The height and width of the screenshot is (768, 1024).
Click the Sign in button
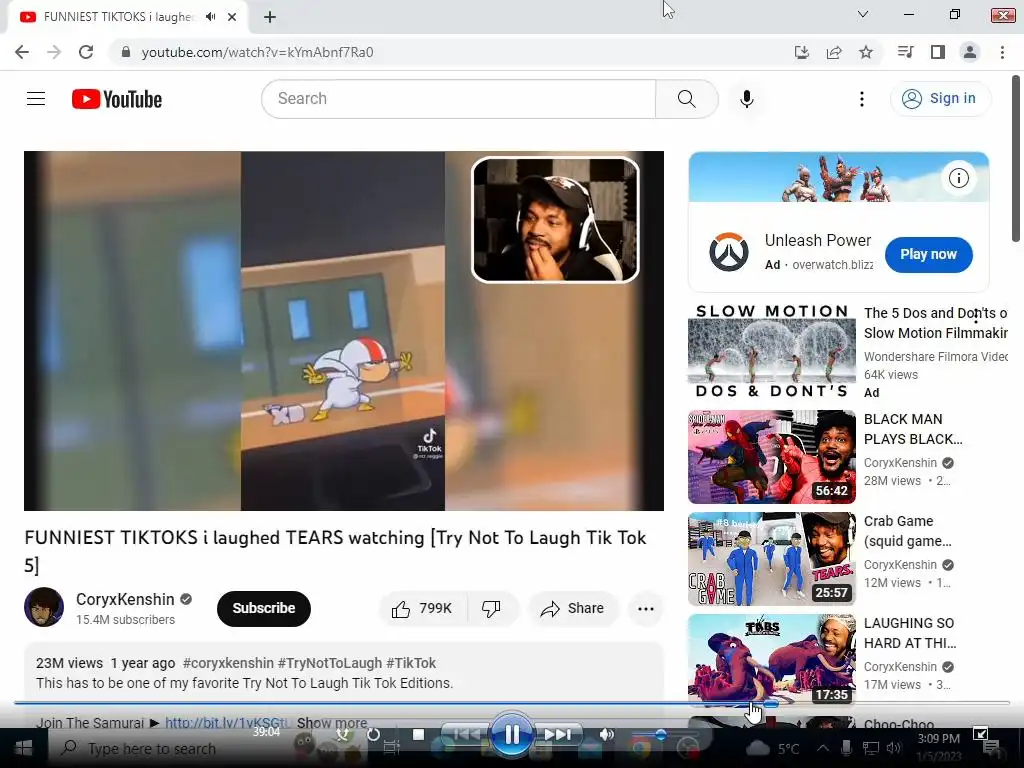pyautogui.click(x=939, y=99)
